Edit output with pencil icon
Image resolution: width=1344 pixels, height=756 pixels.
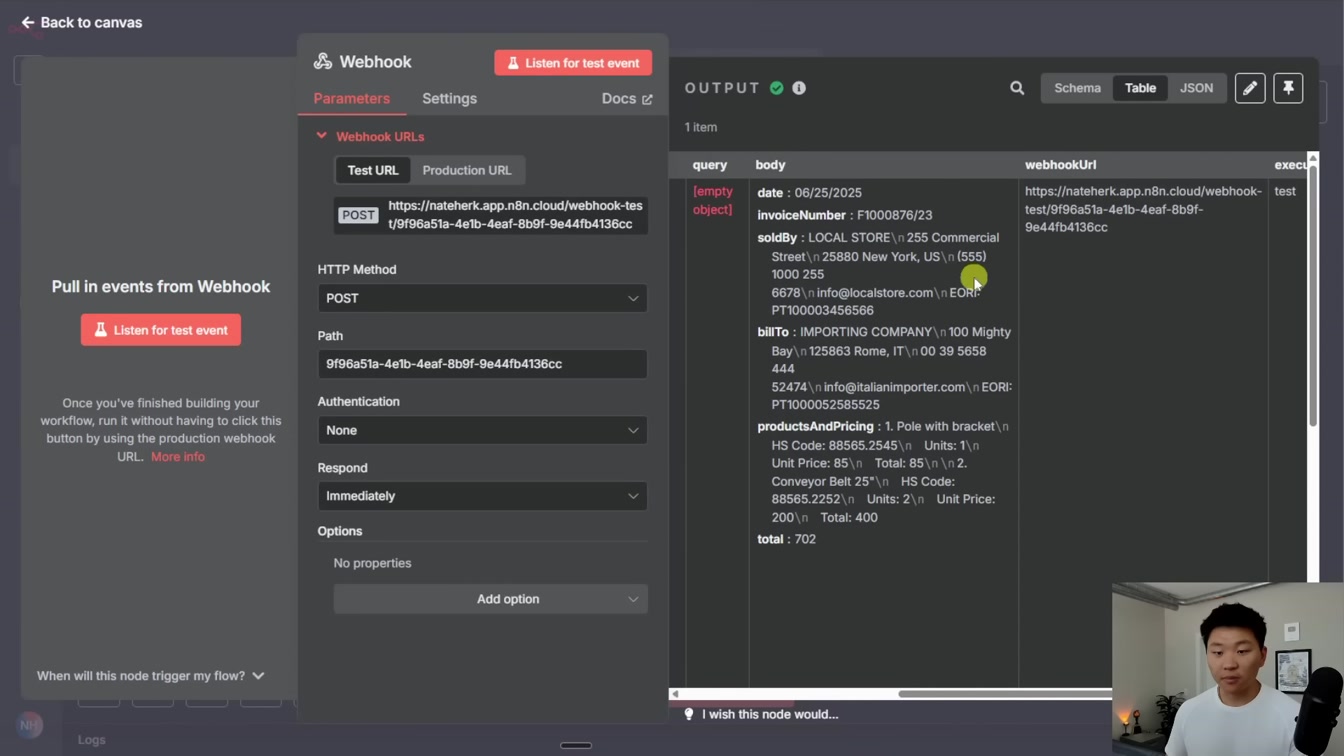[x=1250, y=88]
